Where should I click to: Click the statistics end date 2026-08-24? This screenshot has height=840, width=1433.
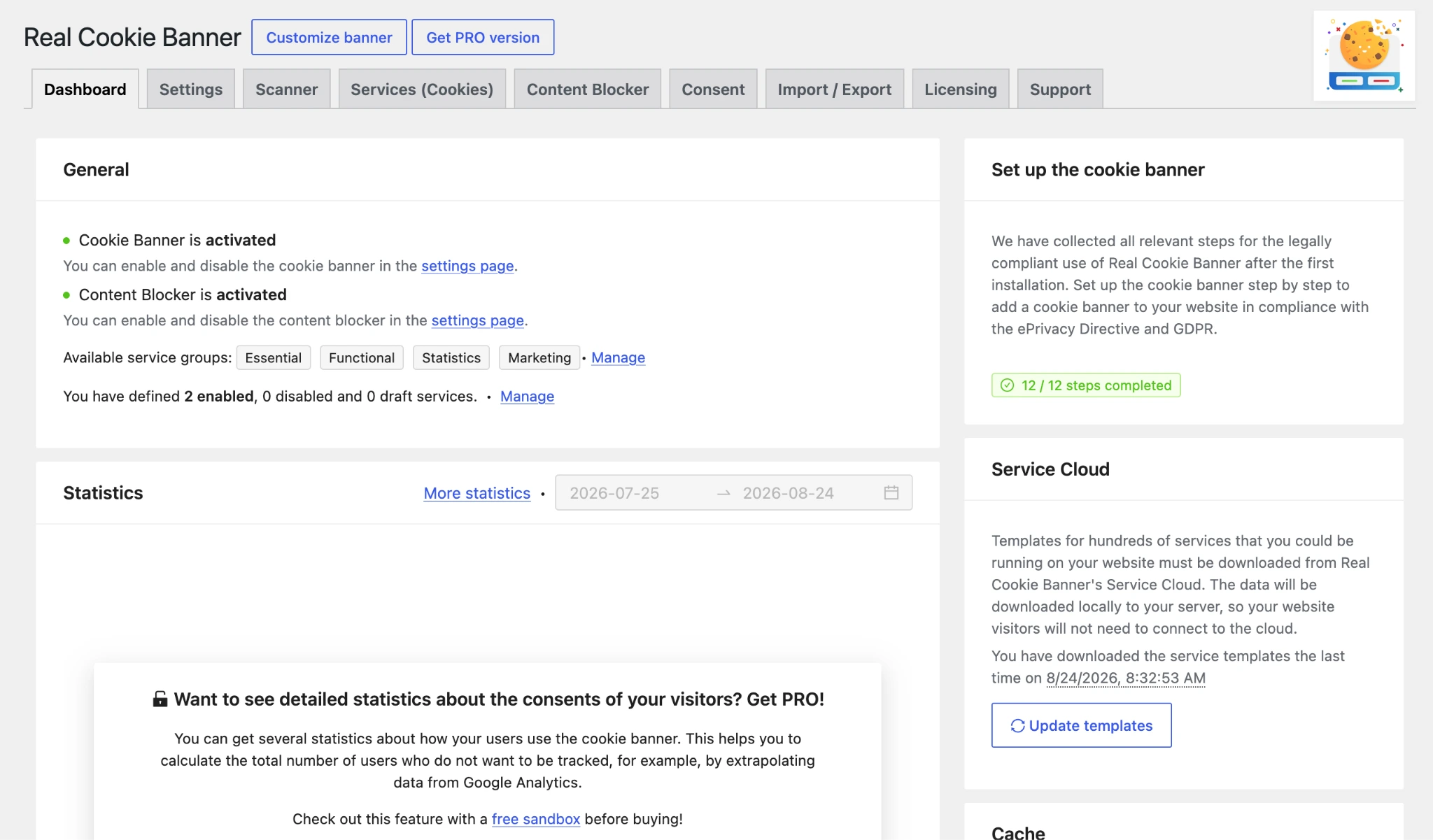point(789,493)
